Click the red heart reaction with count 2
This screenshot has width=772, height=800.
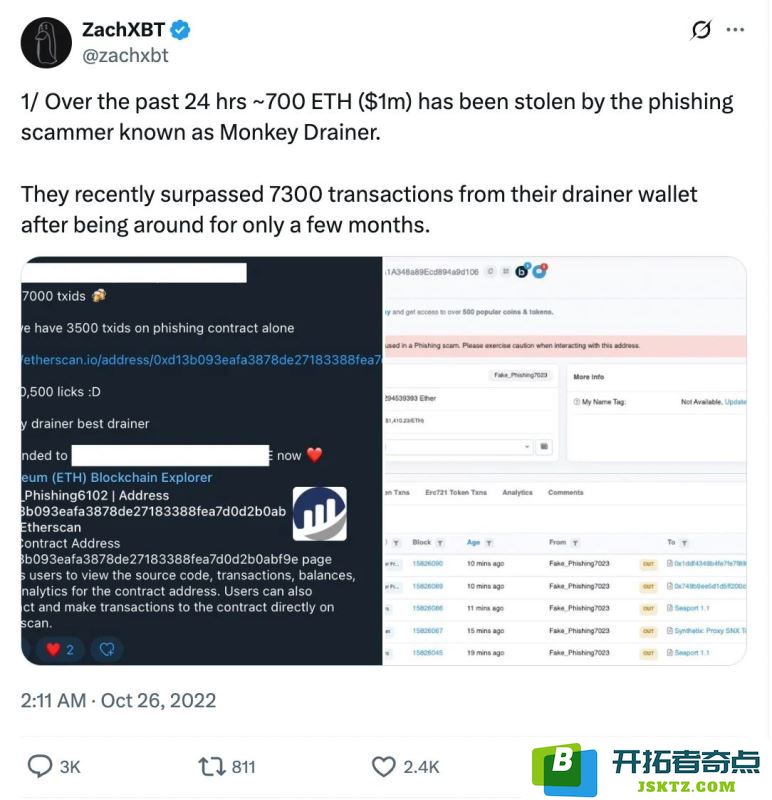[x=60, y=649]
